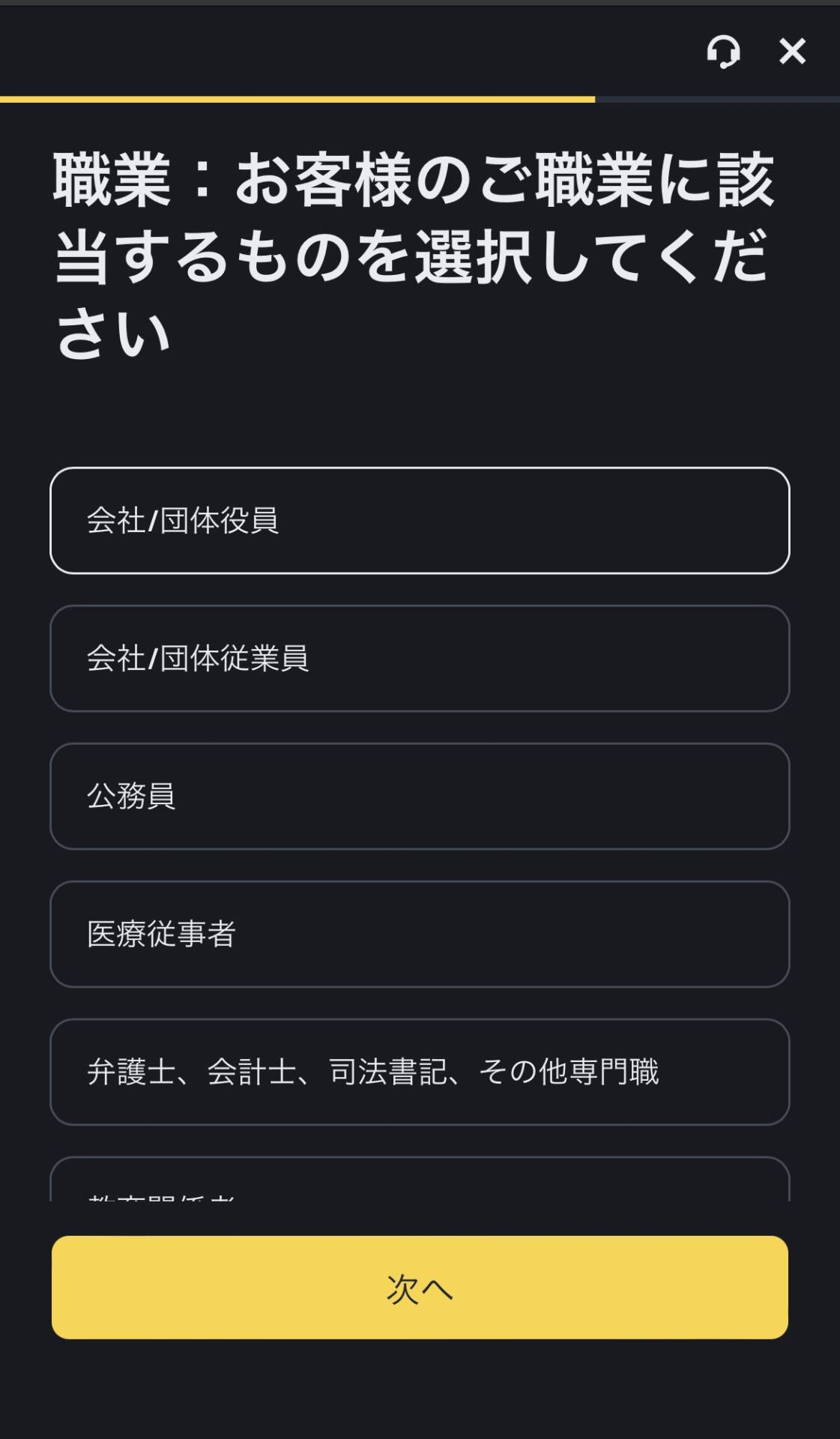Select 医療従事者 occupation
This screenshot has width=840, height=1439.
pyautogui.click(x=420, y=934)
